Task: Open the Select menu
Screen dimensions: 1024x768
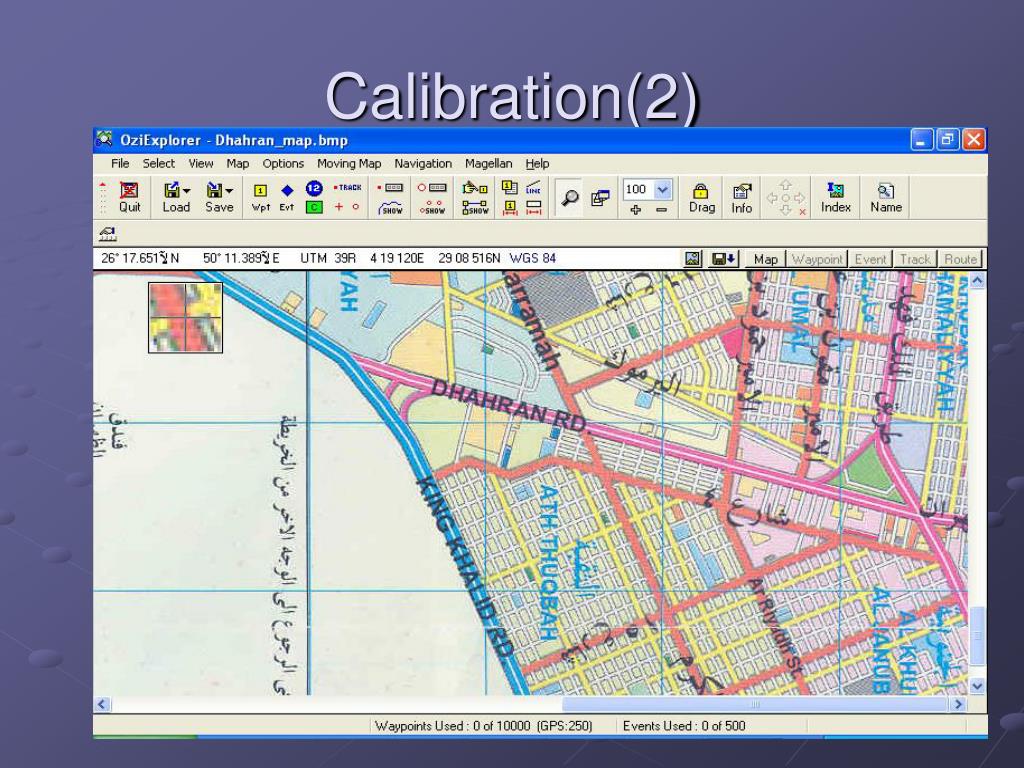Action: [x=159, y=163]
